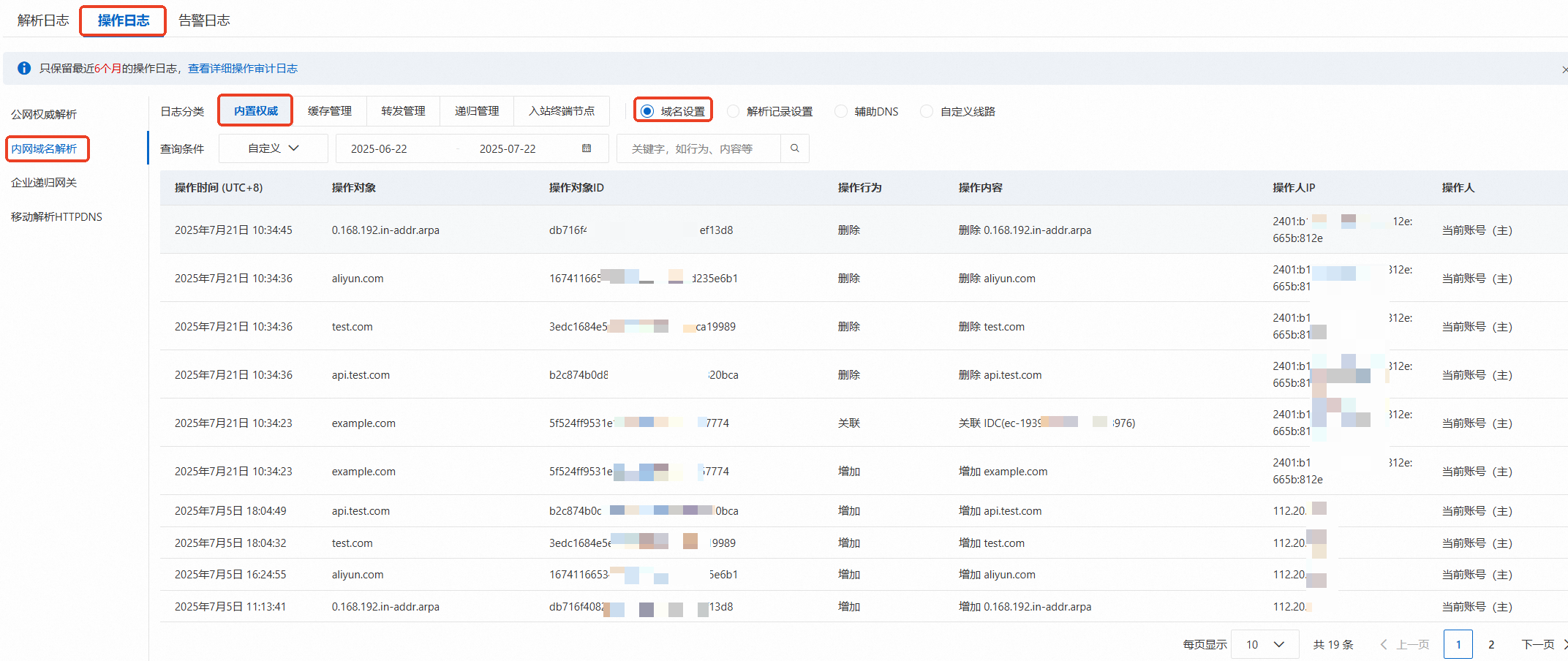The width and height of the screenshot is (1568, 661).
Task: Click the end date field 2025-07-22
Action: pyautogui.click(x=508, y=148)
